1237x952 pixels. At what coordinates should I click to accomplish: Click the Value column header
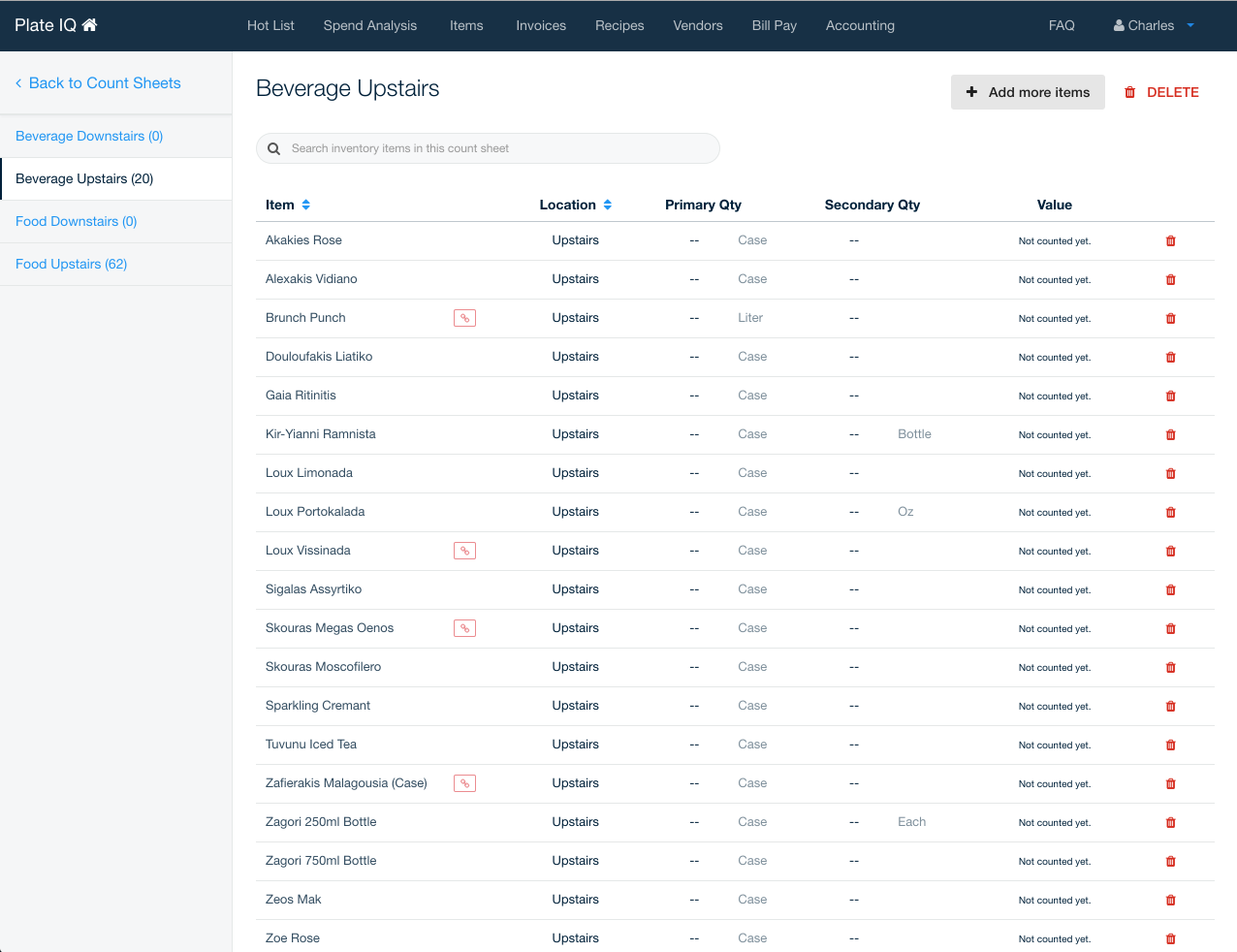[1055, 205]
